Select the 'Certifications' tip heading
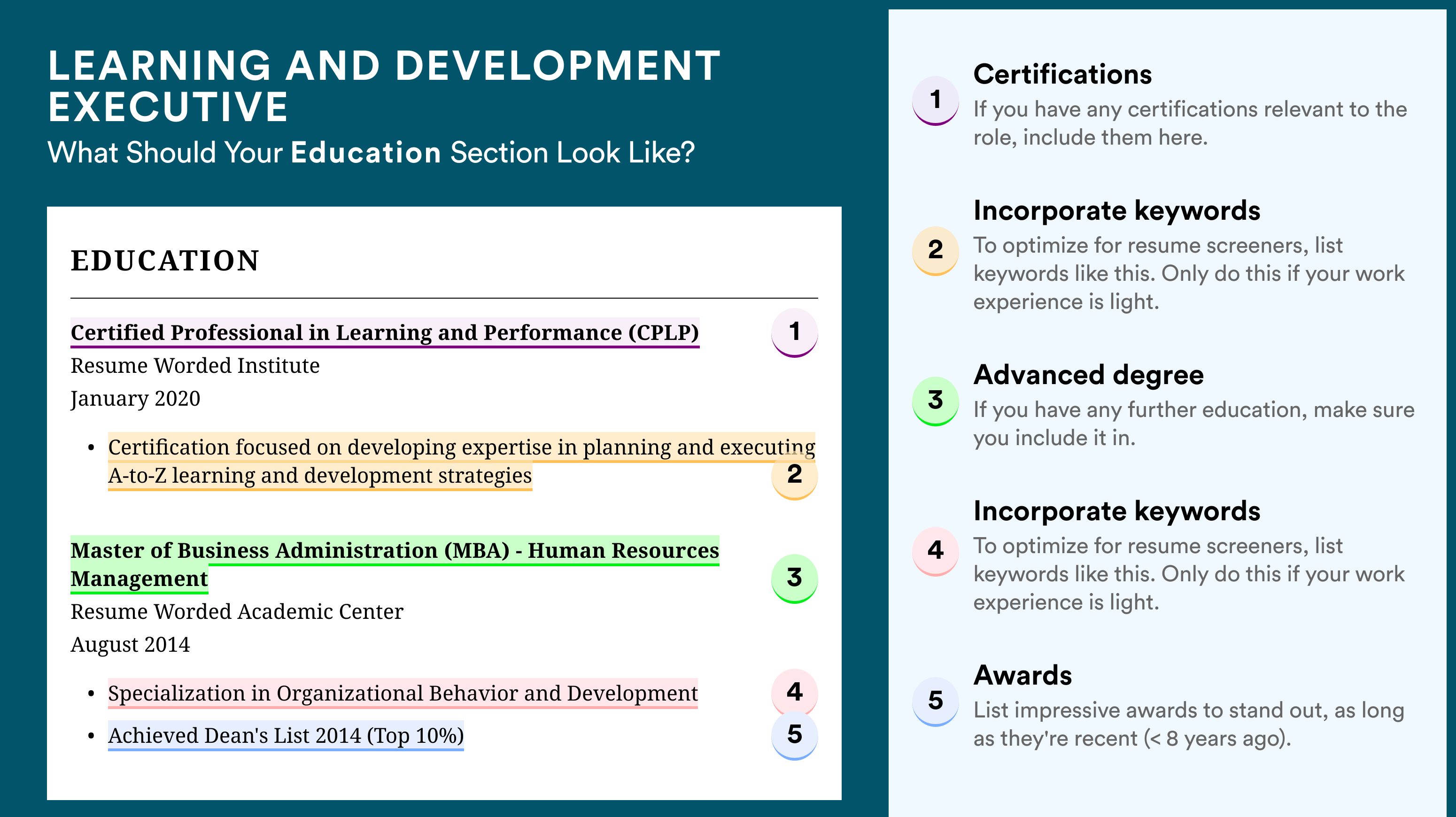The image size is (1456, 817). tap(1062, 74)
